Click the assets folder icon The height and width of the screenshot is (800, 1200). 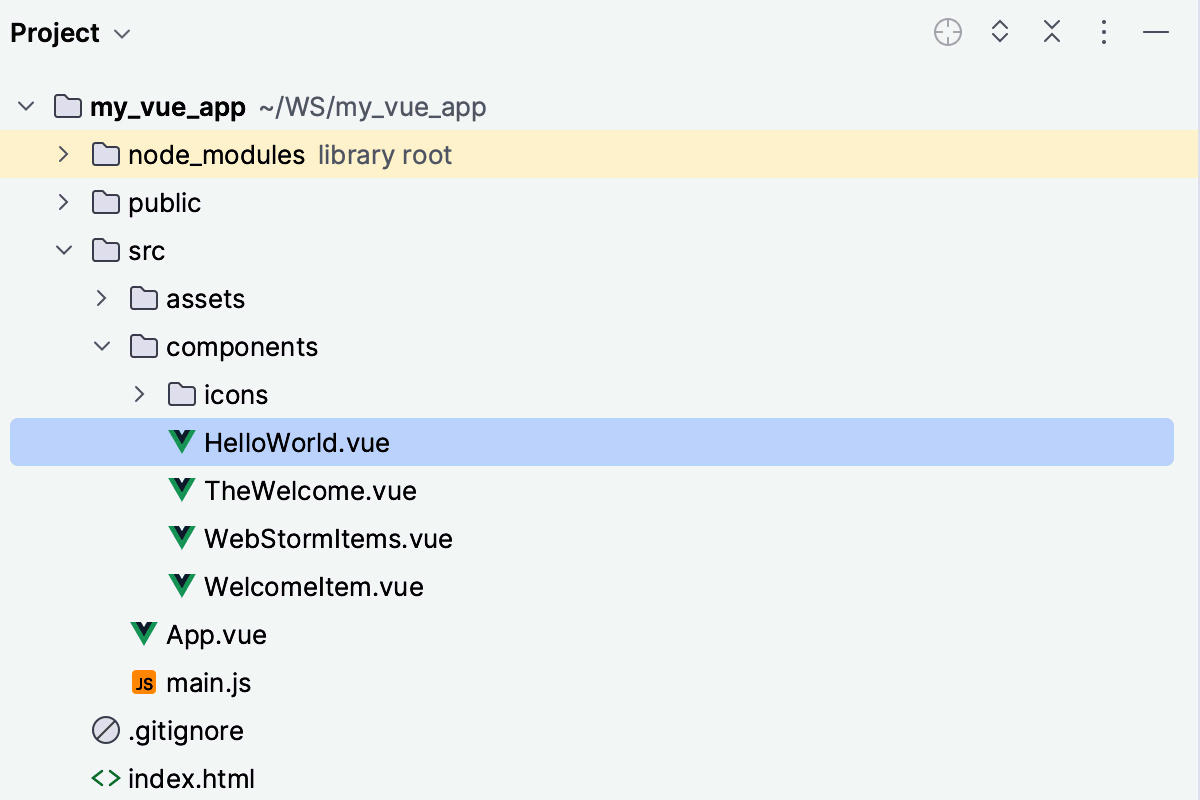[x=143, y=298]
